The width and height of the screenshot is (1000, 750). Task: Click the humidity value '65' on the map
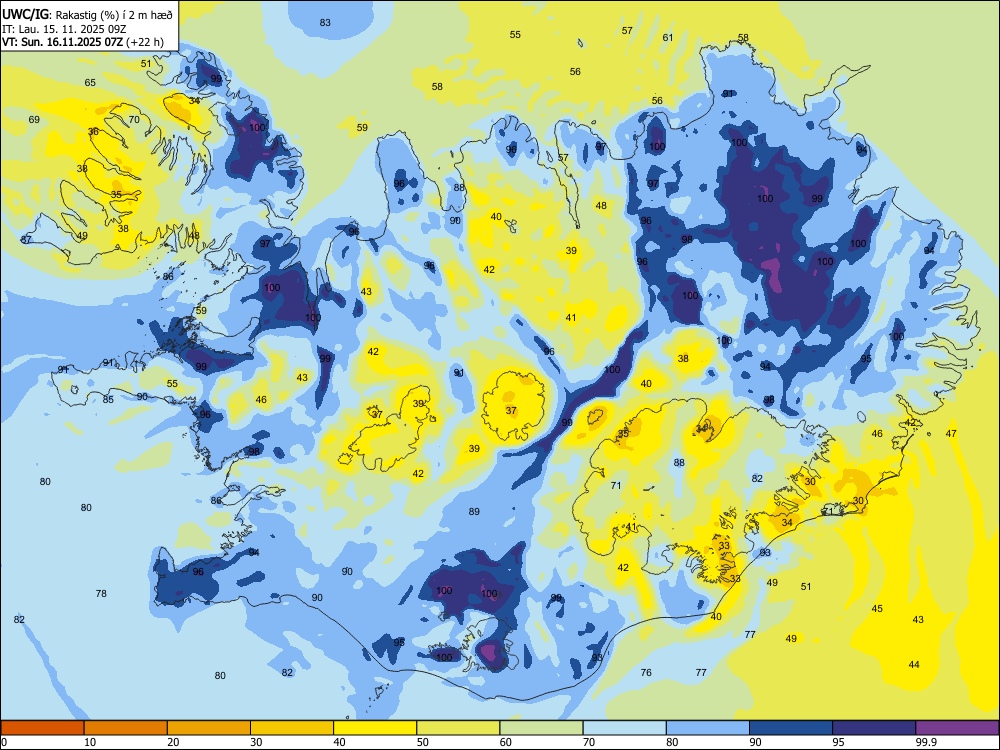coord(90,82)
